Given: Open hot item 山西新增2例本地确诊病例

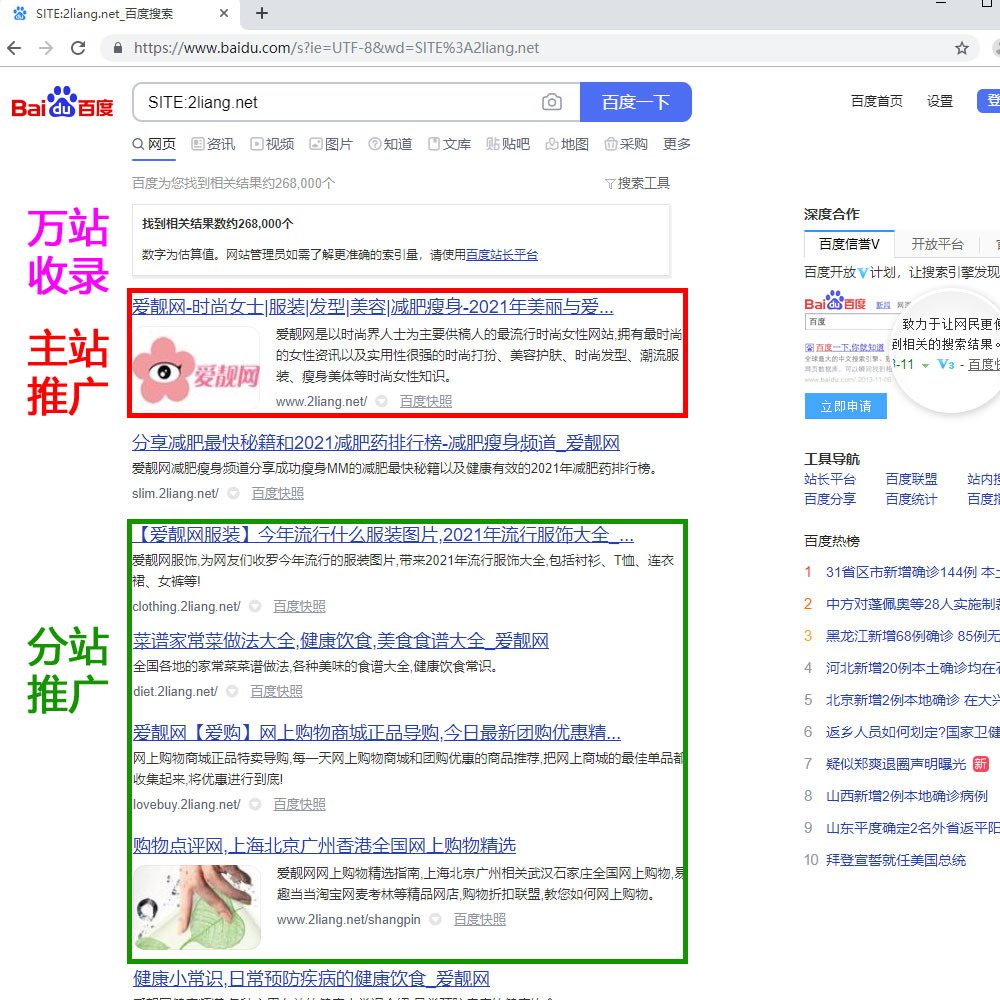Looking at the screenshot, I should point(906,796).
